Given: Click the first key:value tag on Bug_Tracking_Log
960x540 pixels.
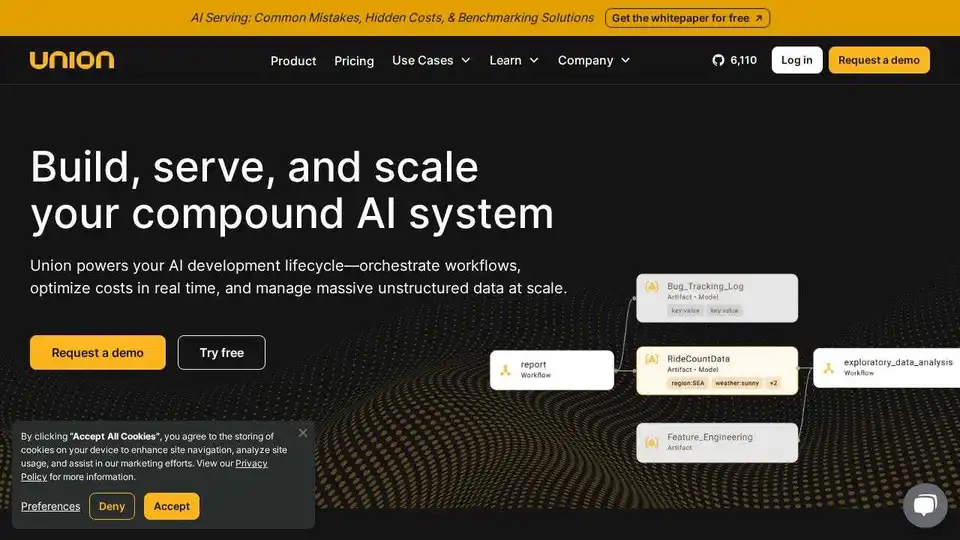Looking at the screenshot, I should 685,310.
